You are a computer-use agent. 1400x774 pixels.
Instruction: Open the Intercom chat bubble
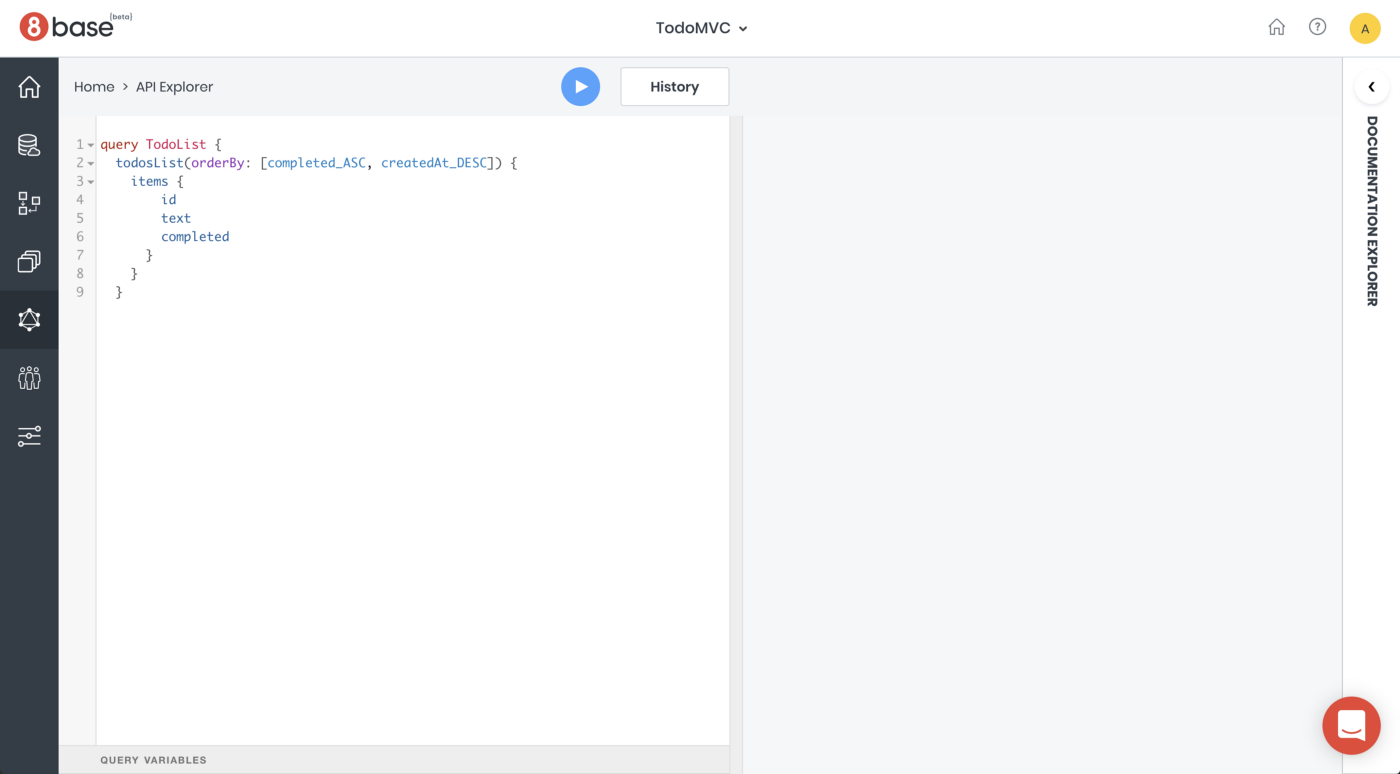1351,725
